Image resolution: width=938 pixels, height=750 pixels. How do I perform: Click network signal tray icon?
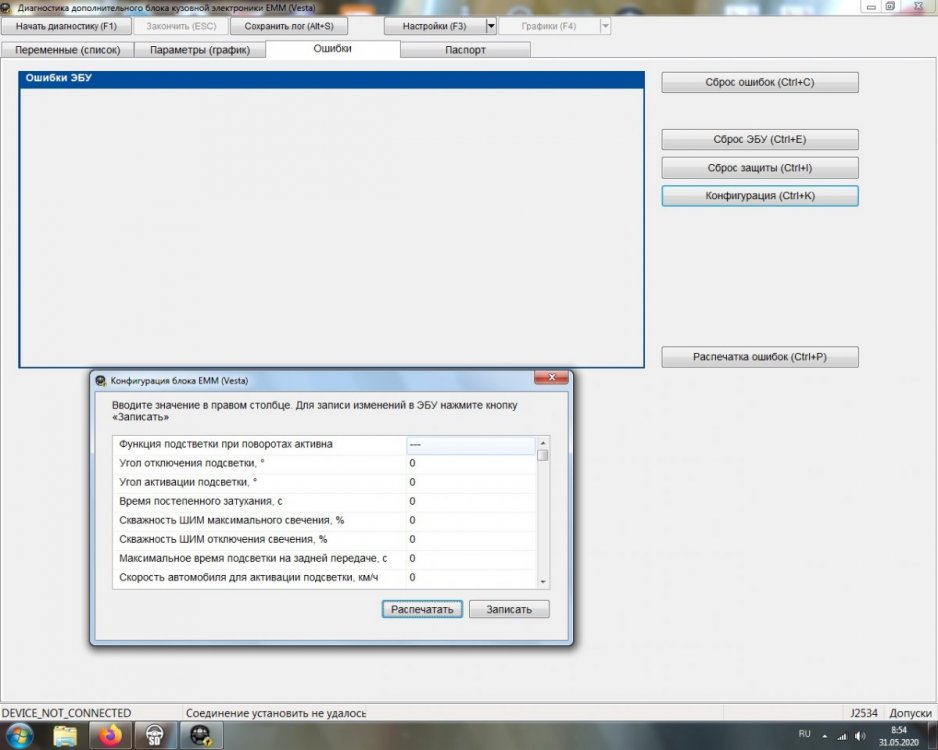pyautogui.click(x=842, y=736)
